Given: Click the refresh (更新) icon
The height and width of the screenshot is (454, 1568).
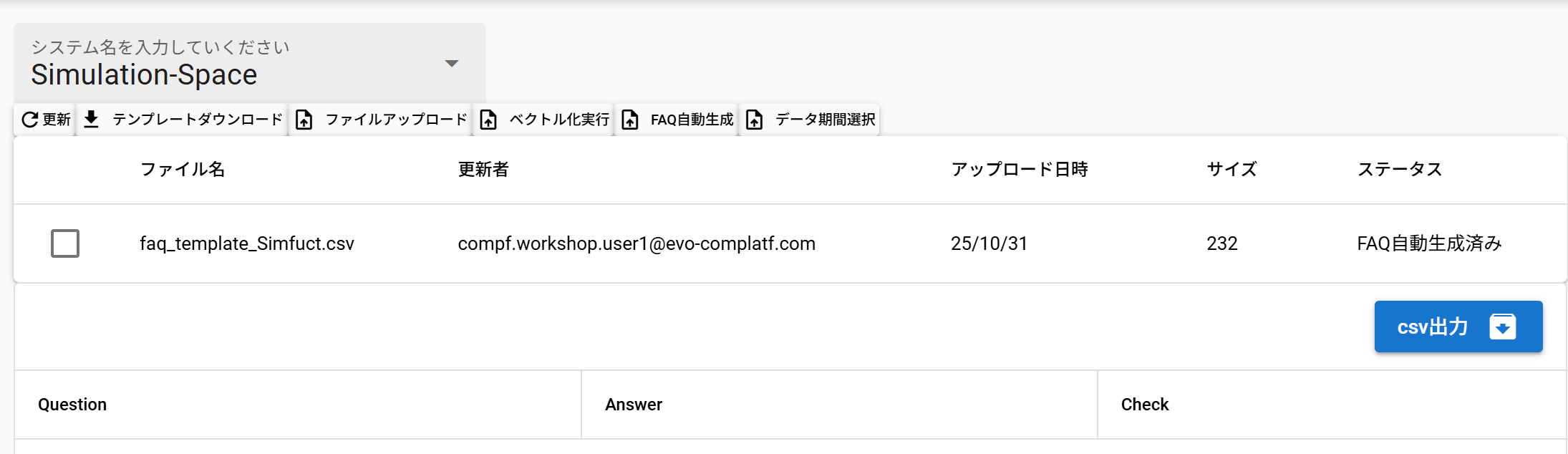Looking at the screenshot, I should pyautogui.click(x=30, y=120).
